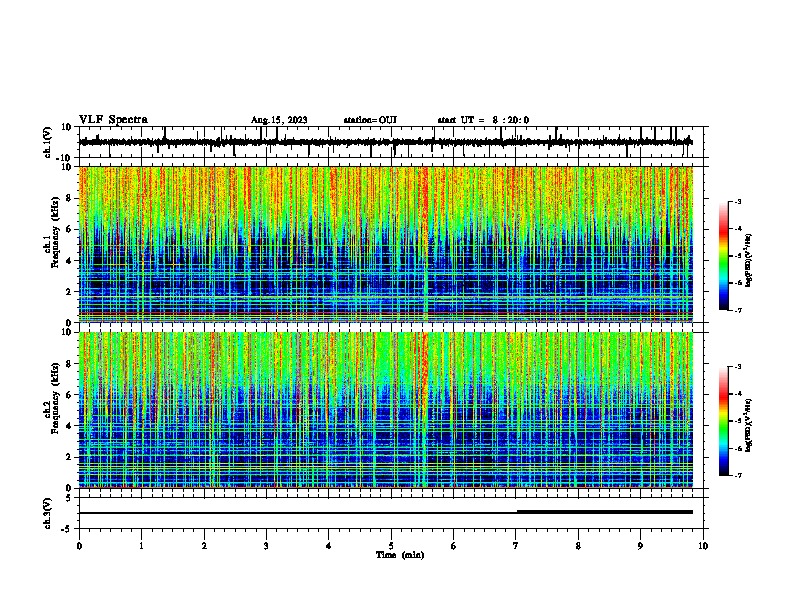Click the ch.1 spectrogram color bar

723,256
